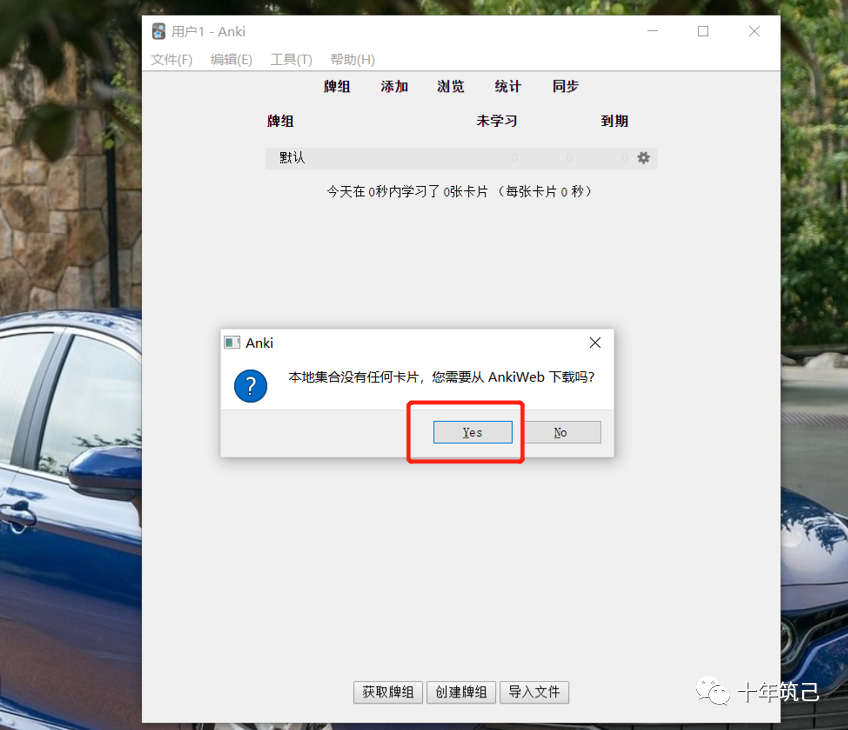Minimize the 用户1 - Anki window

click(x=653, y=31)
